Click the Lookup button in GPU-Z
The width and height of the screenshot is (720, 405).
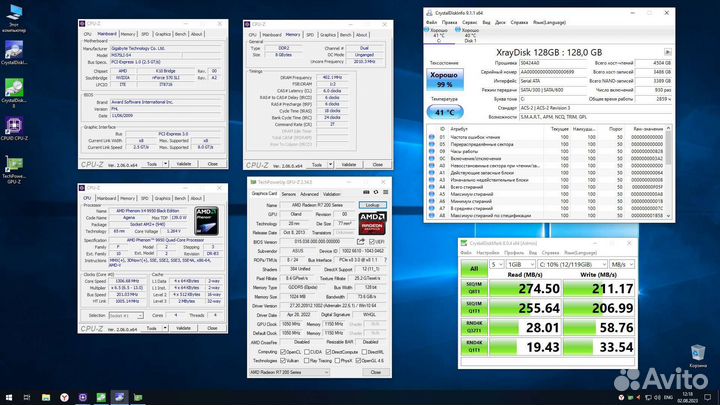coord(372,205)
